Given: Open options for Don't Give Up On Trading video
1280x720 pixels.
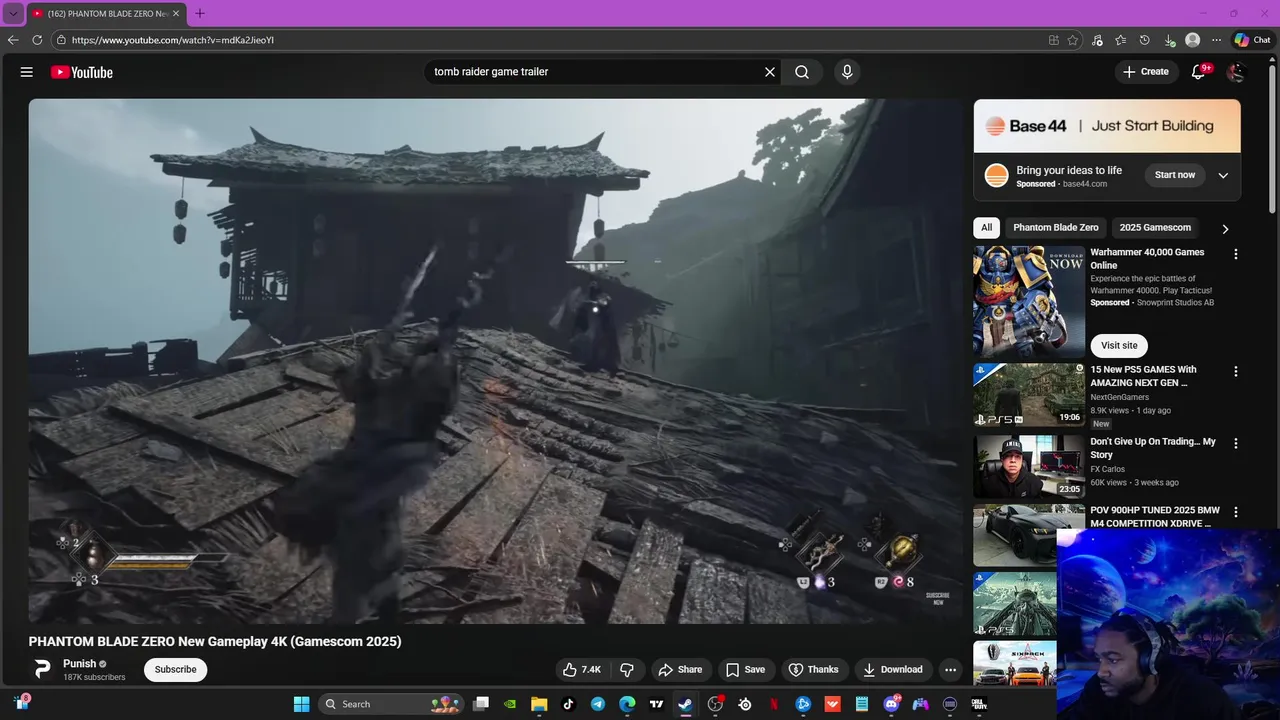Looking at the screenshot, I should click(x=1235, y=443).
